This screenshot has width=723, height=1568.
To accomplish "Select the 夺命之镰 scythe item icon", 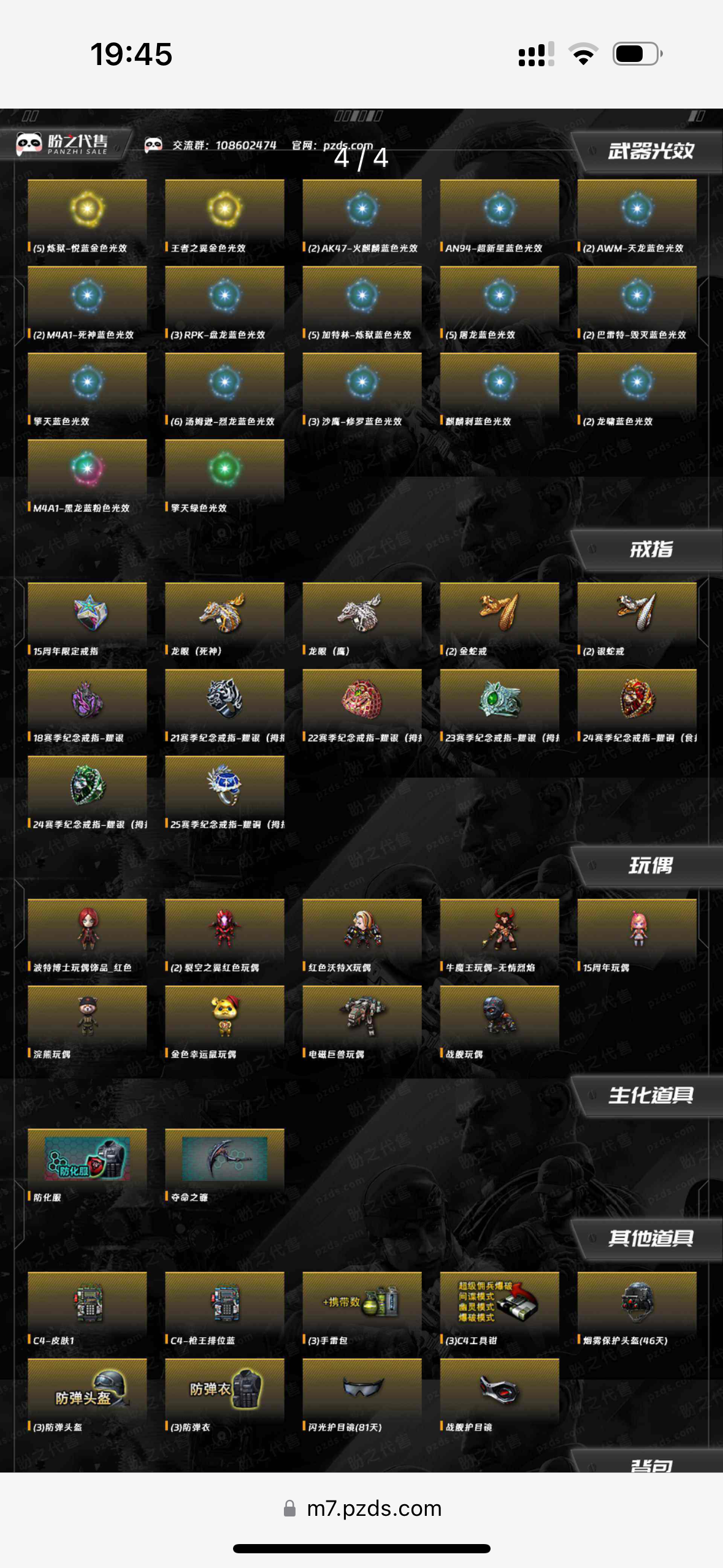I will click(x=224, y=1159).
